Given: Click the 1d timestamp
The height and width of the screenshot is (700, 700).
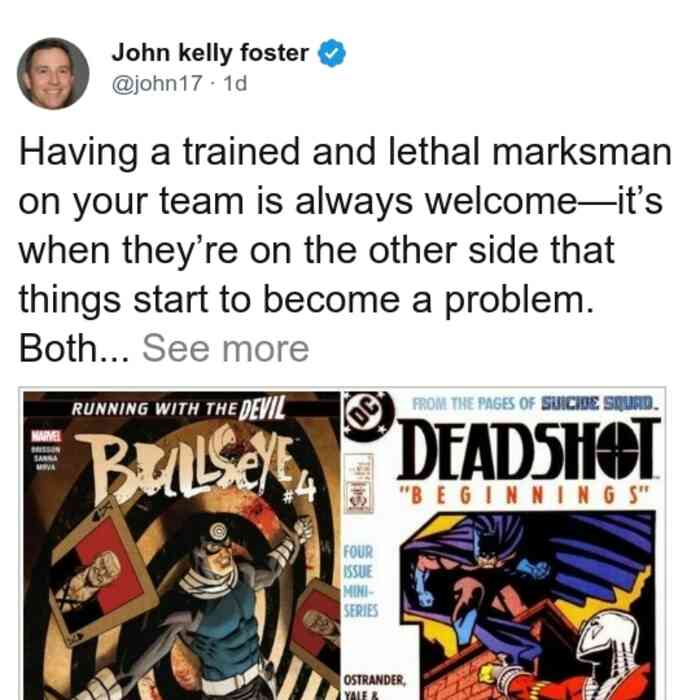Looking at the screenshot, I should coord(235,83).
